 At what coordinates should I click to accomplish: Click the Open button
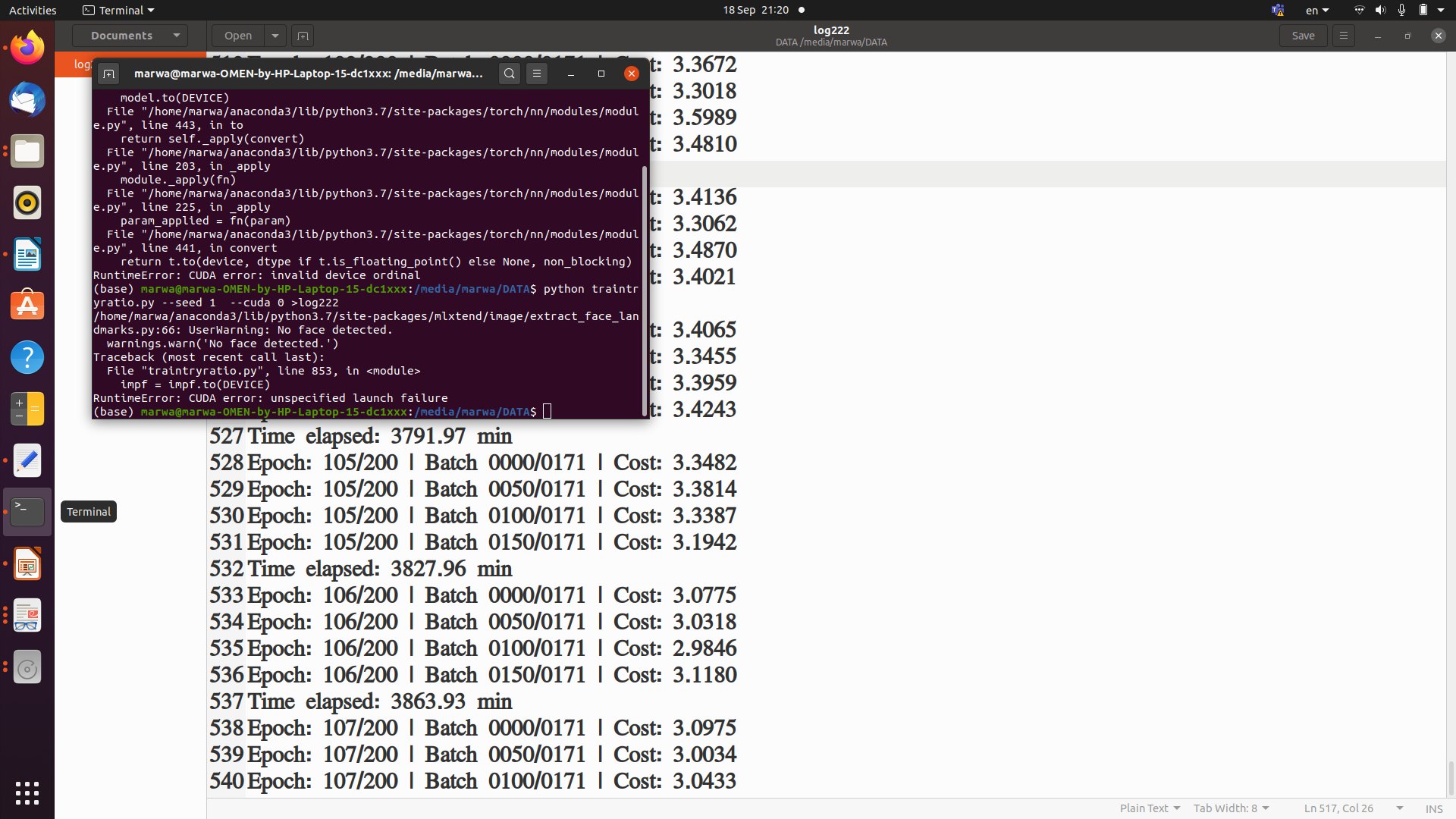[x=238, y=36]
